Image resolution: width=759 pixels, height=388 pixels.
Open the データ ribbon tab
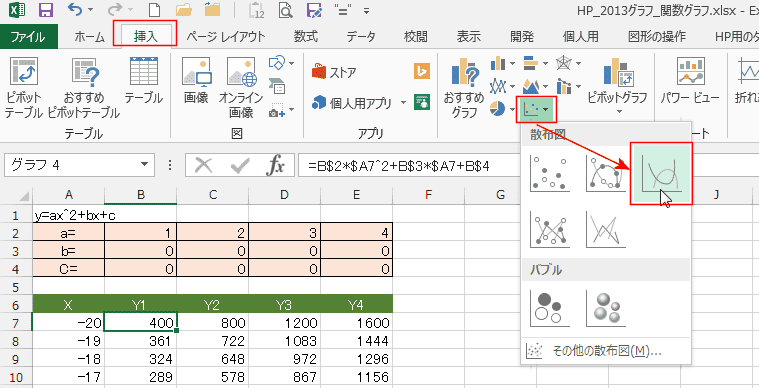click(361, 36)
